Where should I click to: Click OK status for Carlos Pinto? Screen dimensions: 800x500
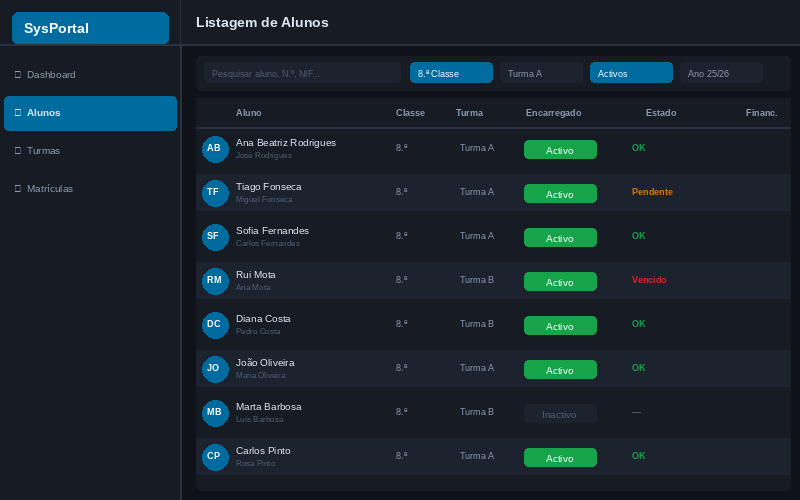(x=638, y=456)
